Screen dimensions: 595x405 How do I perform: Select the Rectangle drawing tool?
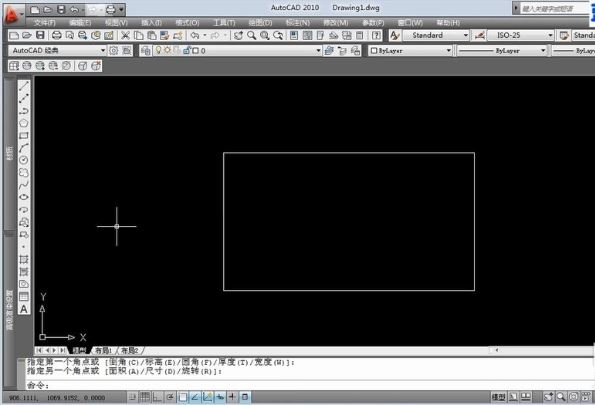tap(24, 136)
